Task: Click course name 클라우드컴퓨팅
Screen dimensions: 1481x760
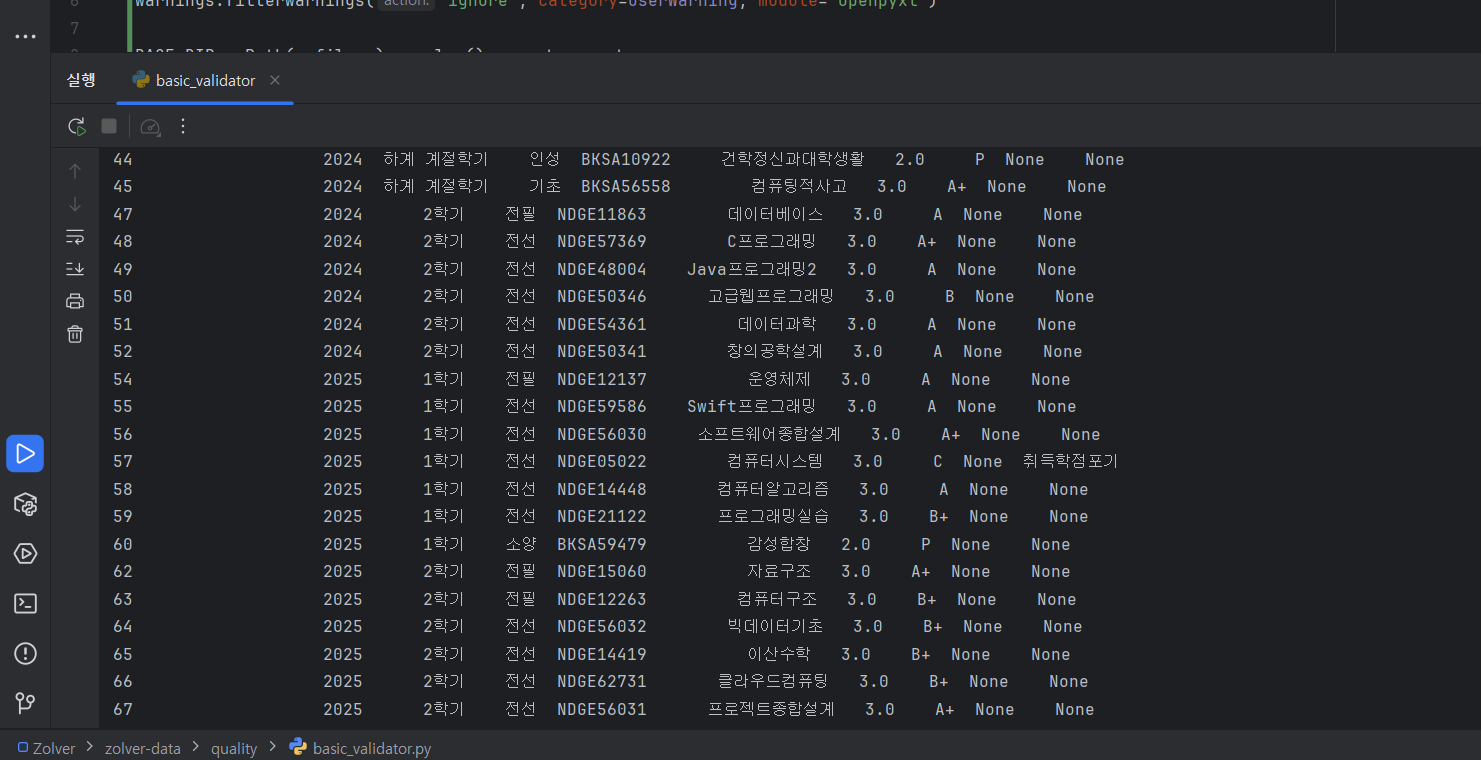Action: click(773, 682)
